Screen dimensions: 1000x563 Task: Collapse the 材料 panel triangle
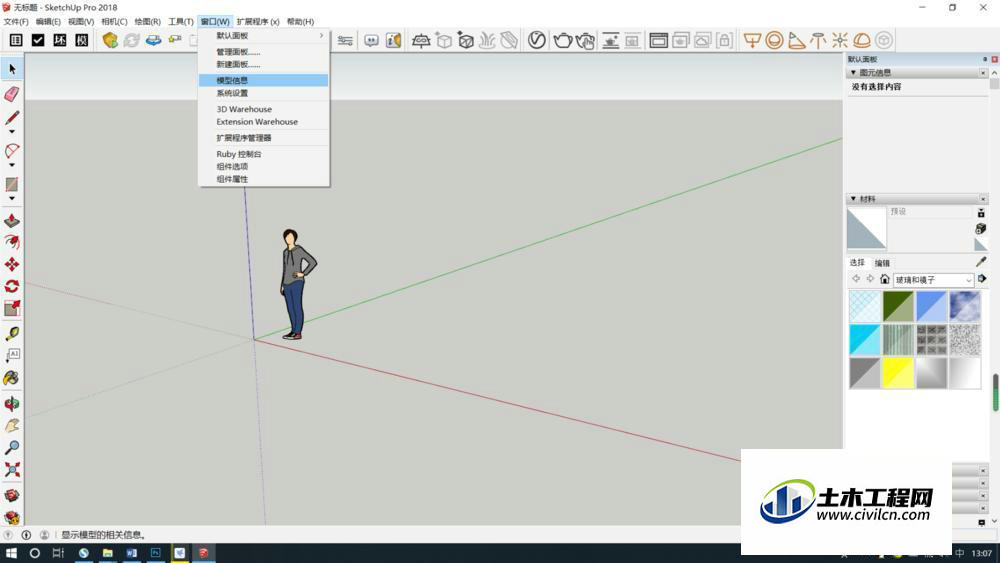point(853,199)
